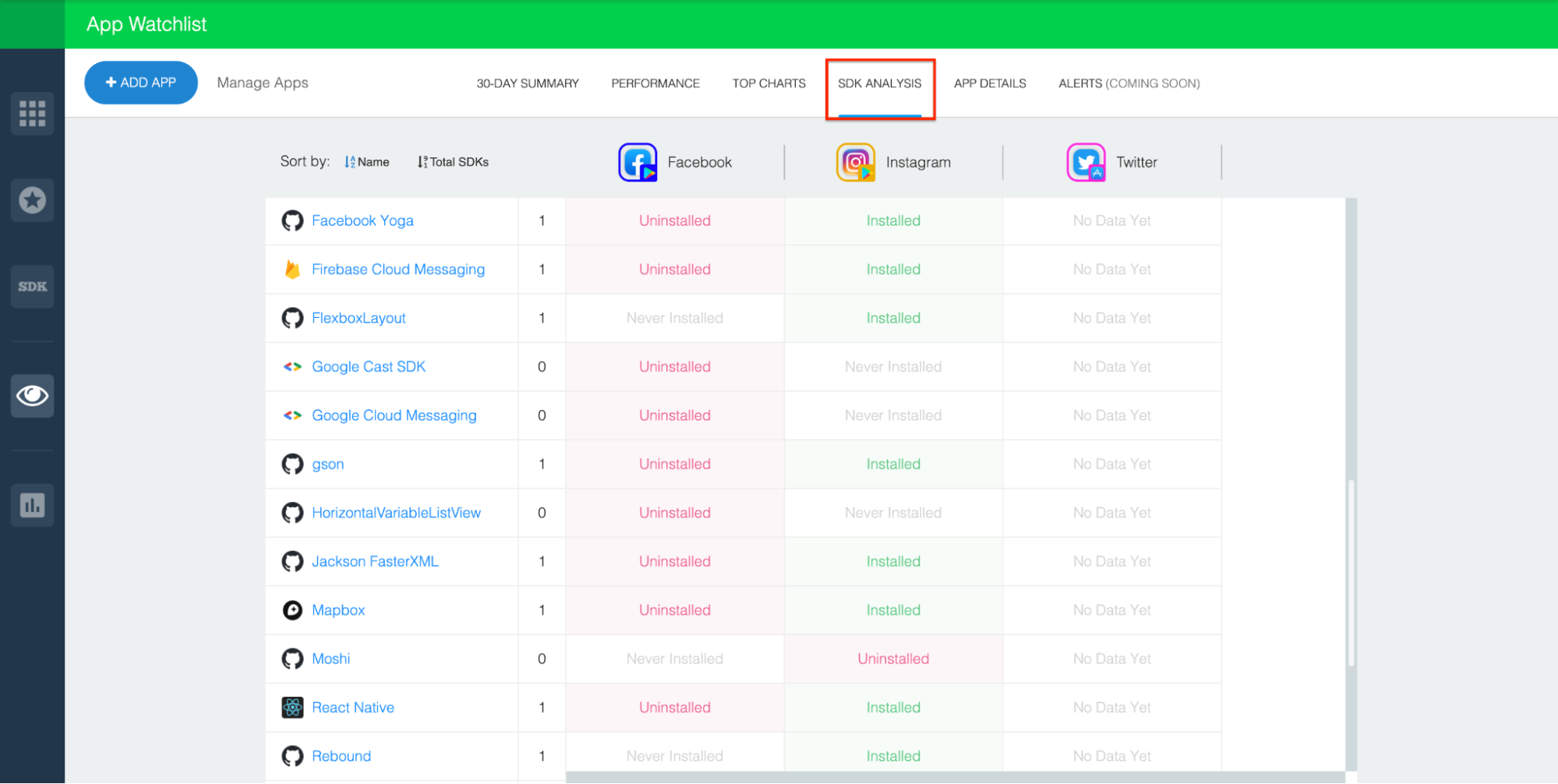Click HorizontalVariableListView's Never Installed Instagram cell
1558x784 pixels.
(893, 513)
